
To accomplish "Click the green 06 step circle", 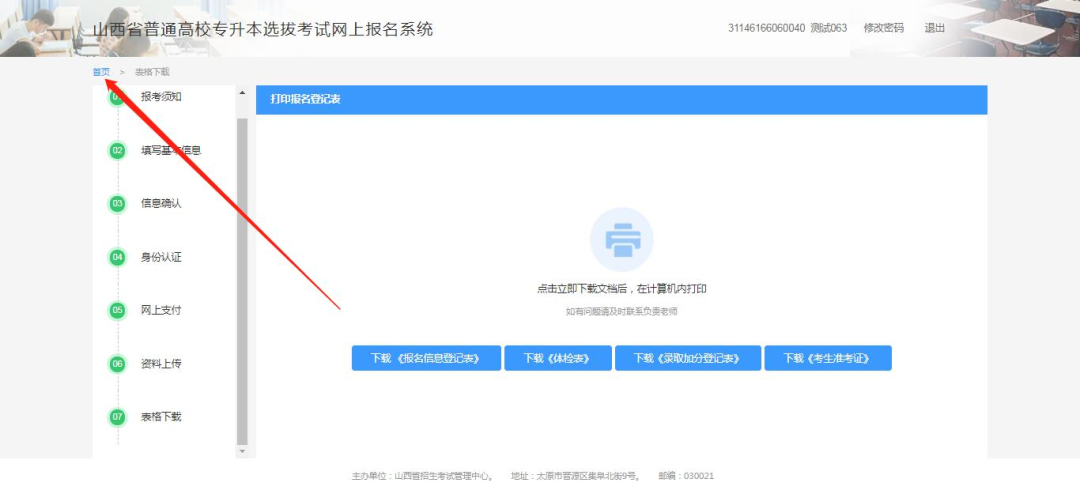I will [117, 364].
